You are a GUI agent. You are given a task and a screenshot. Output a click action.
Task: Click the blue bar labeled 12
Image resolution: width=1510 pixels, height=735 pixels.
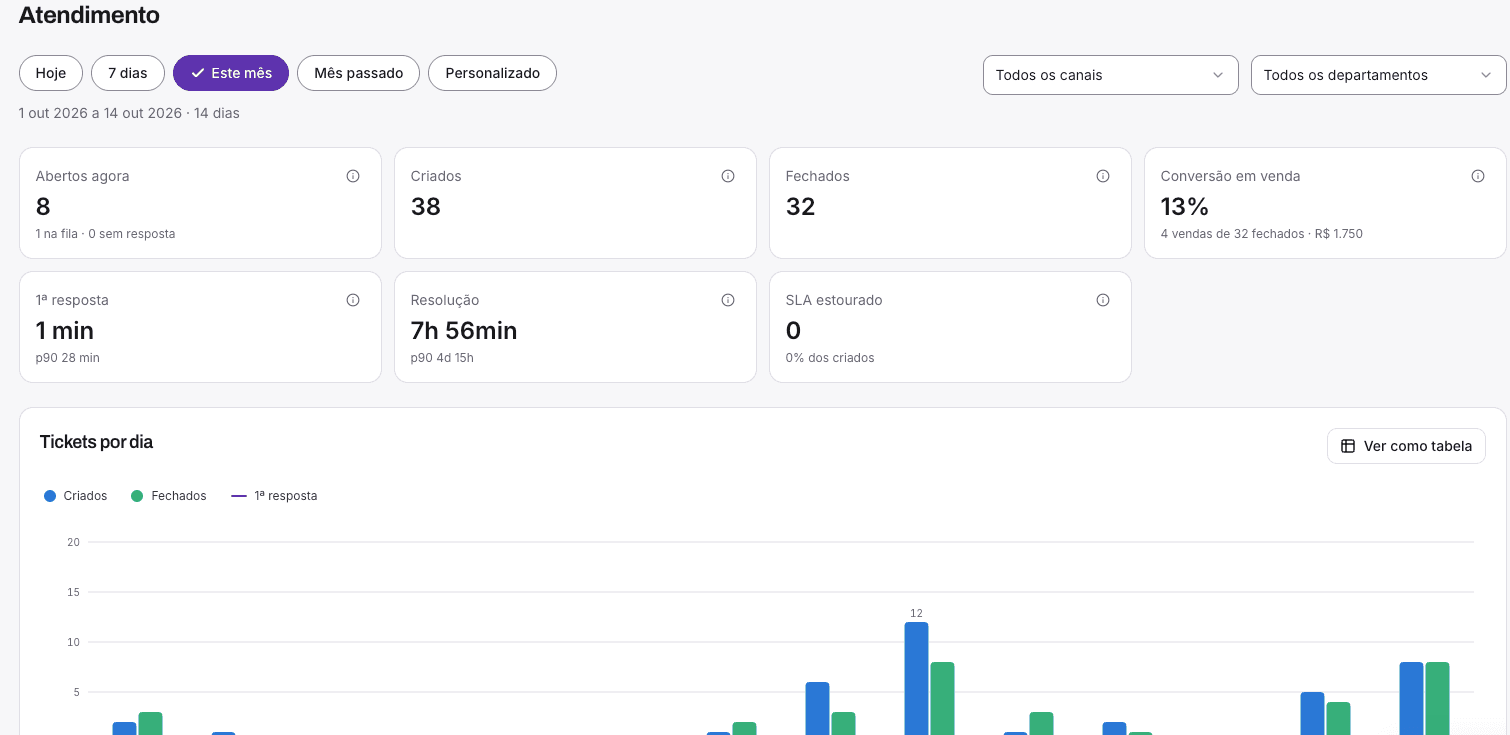pyautogui.click(x=916, y=678)
